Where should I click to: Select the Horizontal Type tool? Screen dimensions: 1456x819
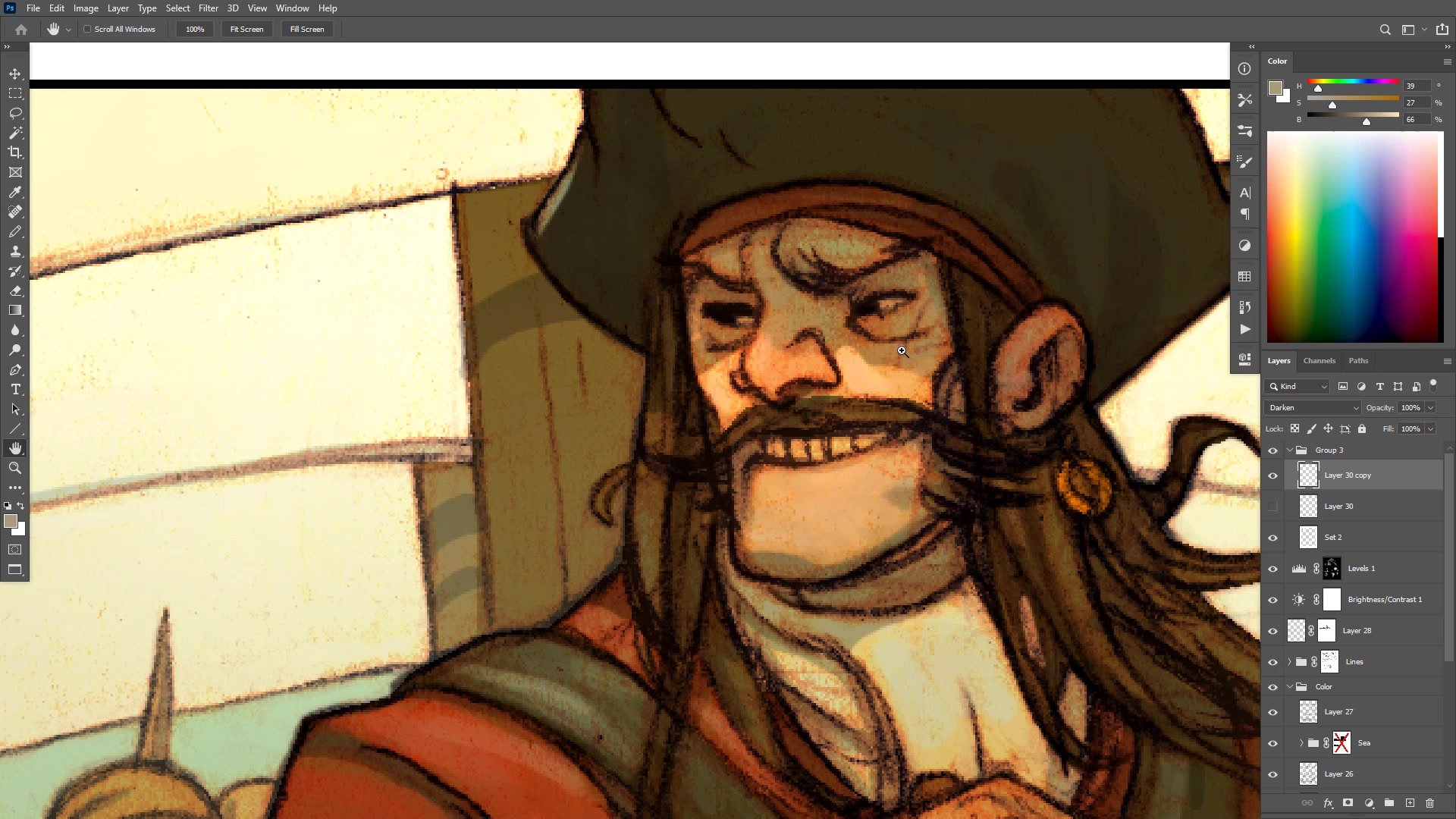coord(15,389)
